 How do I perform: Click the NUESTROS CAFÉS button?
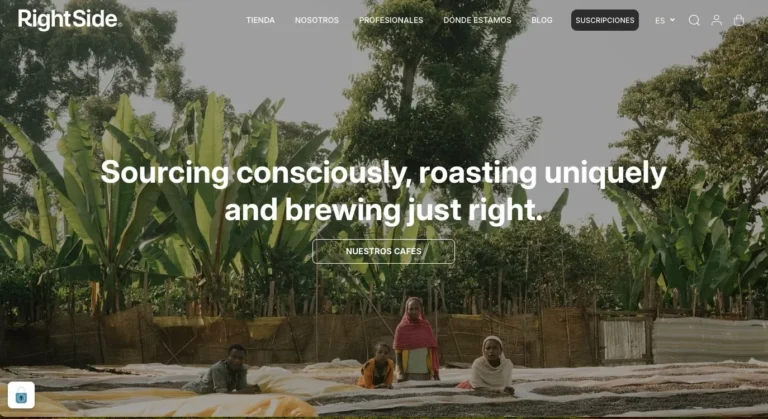pyautogui.click(x=383, y=251)
